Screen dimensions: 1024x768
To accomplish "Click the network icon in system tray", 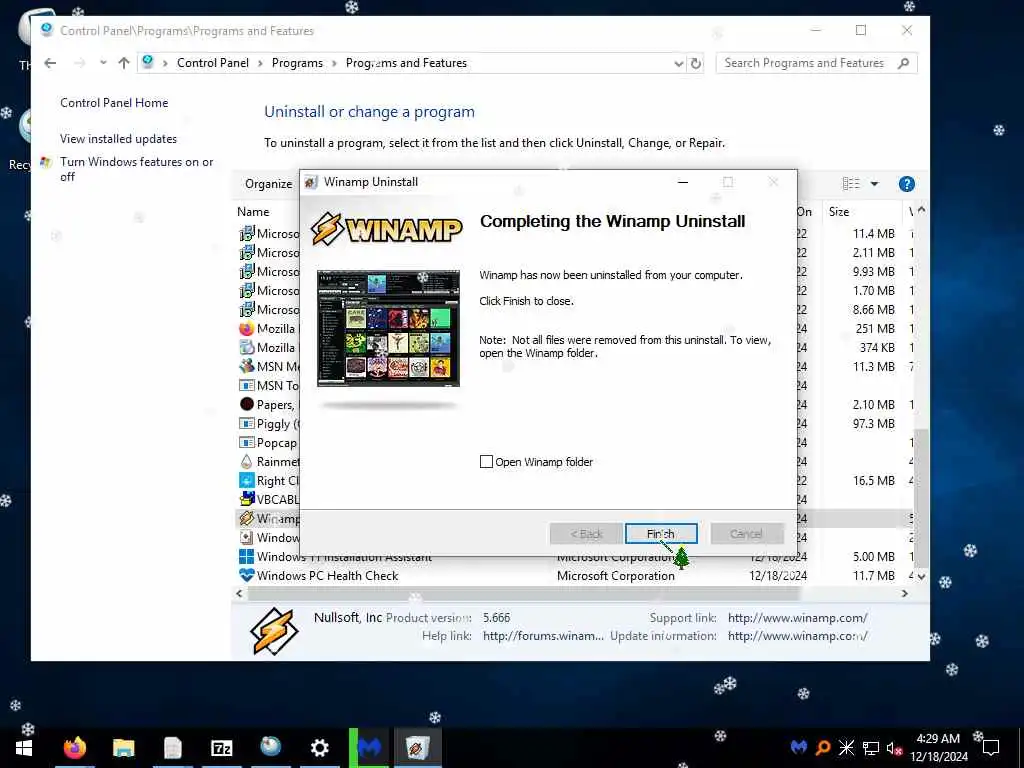I will point(871,748).
